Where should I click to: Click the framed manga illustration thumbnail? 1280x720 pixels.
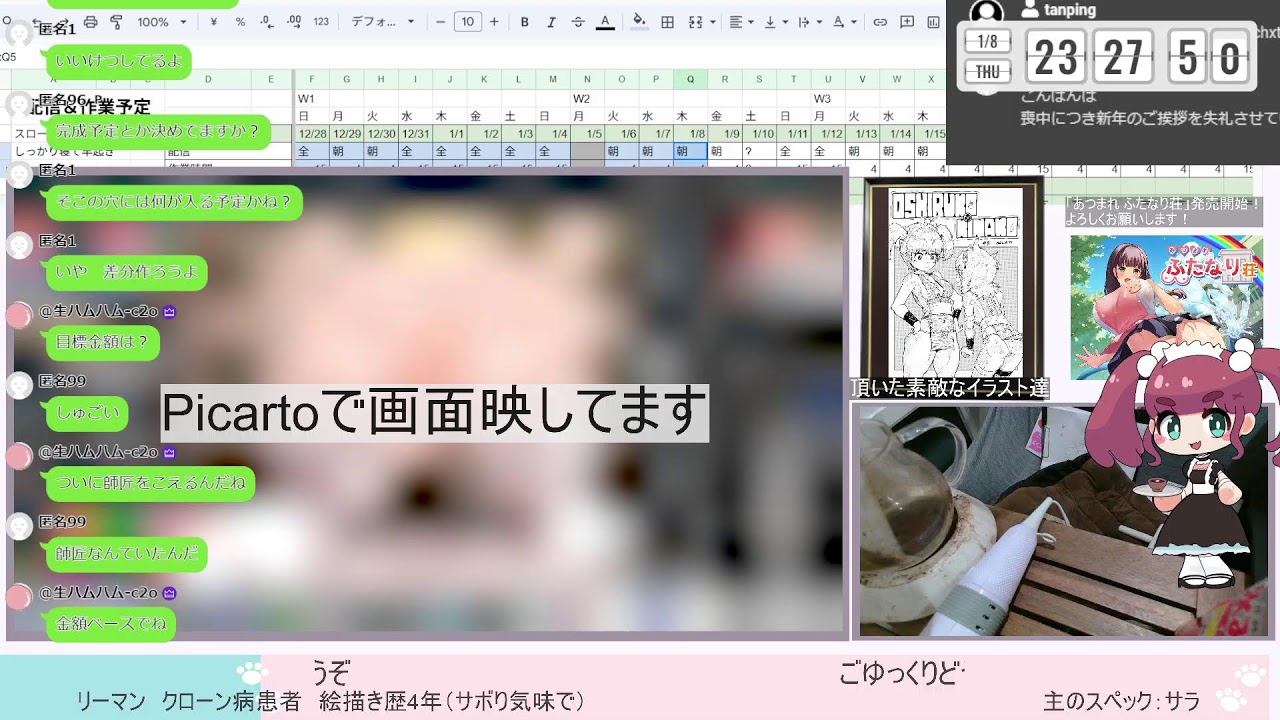tap(955, 279)
